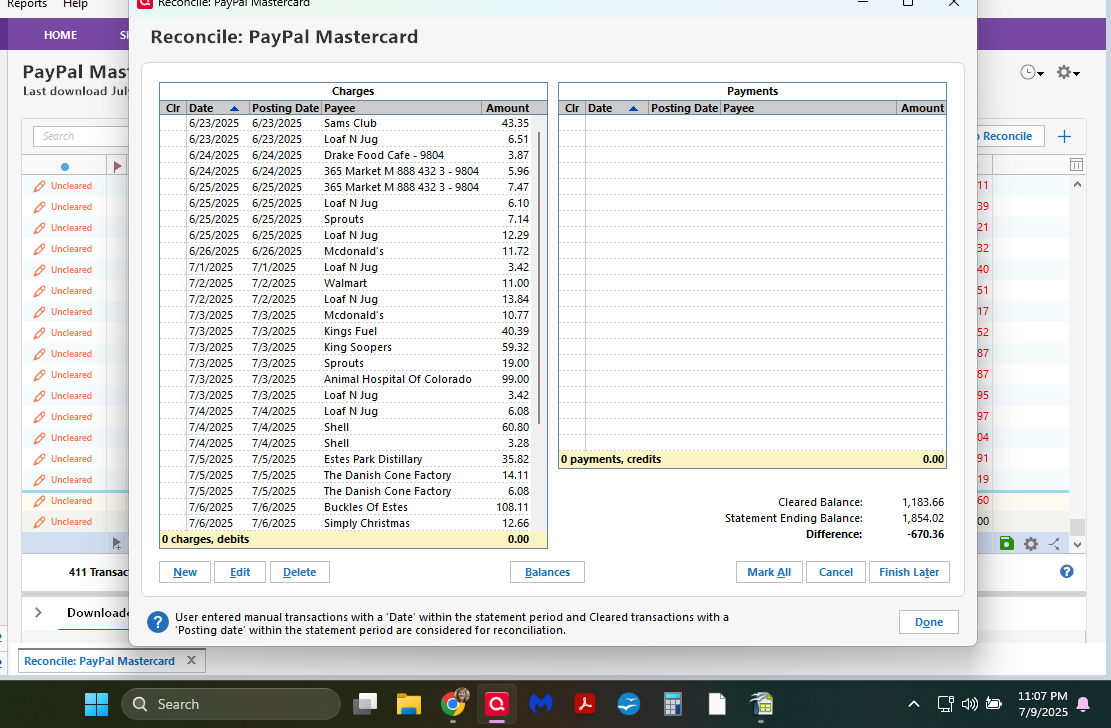The image size is (1111, 728).
Task: Click the taskbar Search box
Action: pos(231,704)
